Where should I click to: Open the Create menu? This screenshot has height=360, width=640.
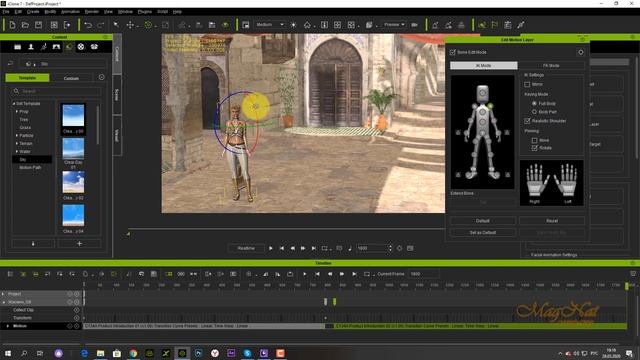(33, 11)
